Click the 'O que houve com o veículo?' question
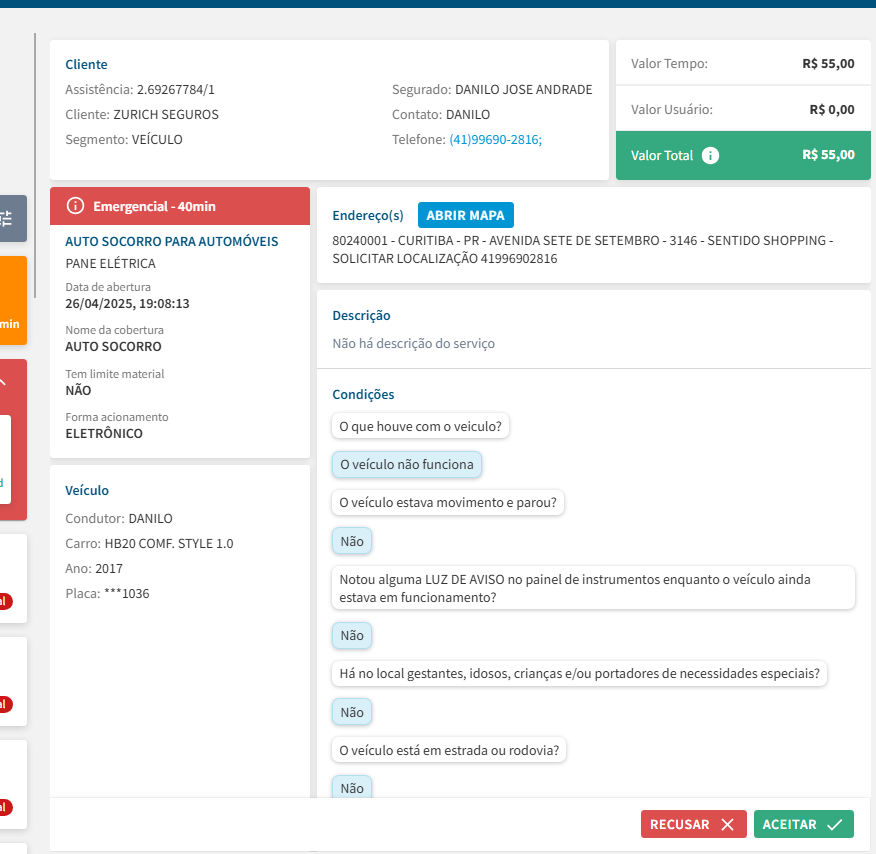The height and width of the screenshot is (854, 876). 421,427
